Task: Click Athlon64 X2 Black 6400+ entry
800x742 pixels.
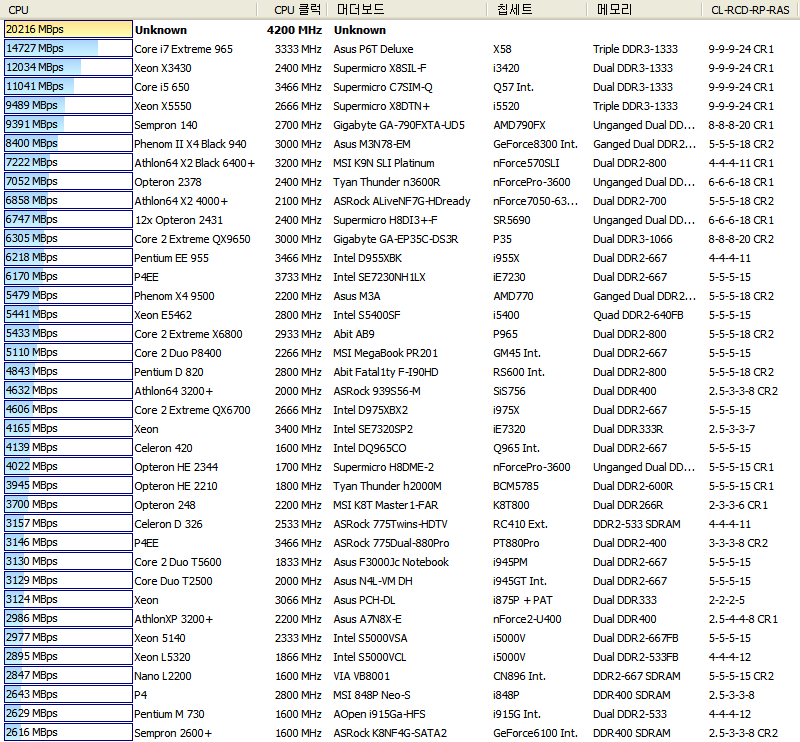Action: 194,163
